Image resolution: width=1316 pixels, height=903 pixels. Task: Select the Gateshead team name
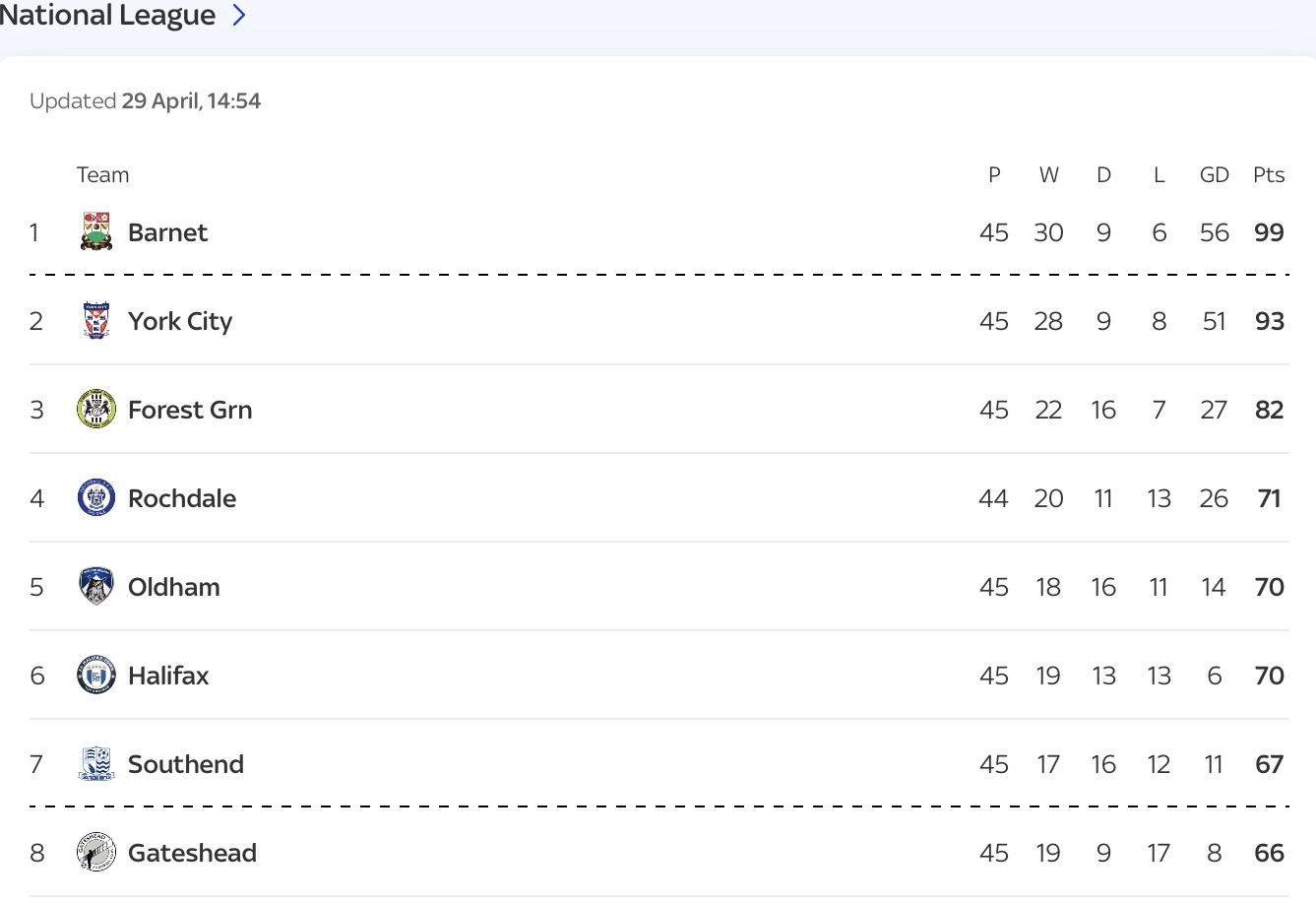point(192,853)
